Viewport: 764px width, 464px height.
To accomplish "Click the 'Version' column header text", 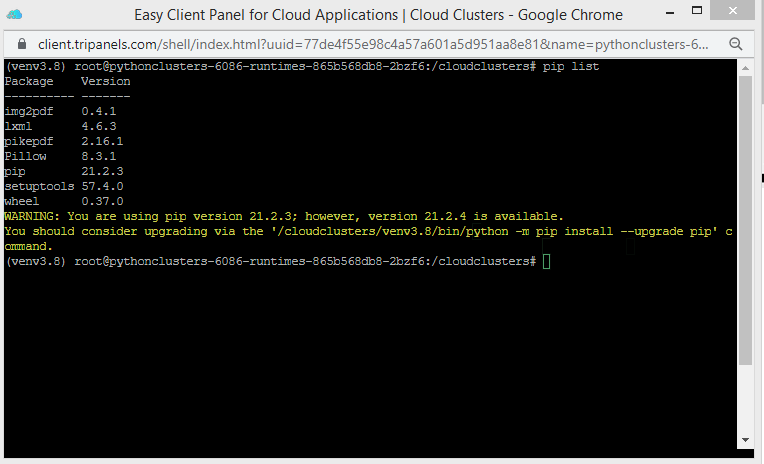I will [x=106, y=81].
